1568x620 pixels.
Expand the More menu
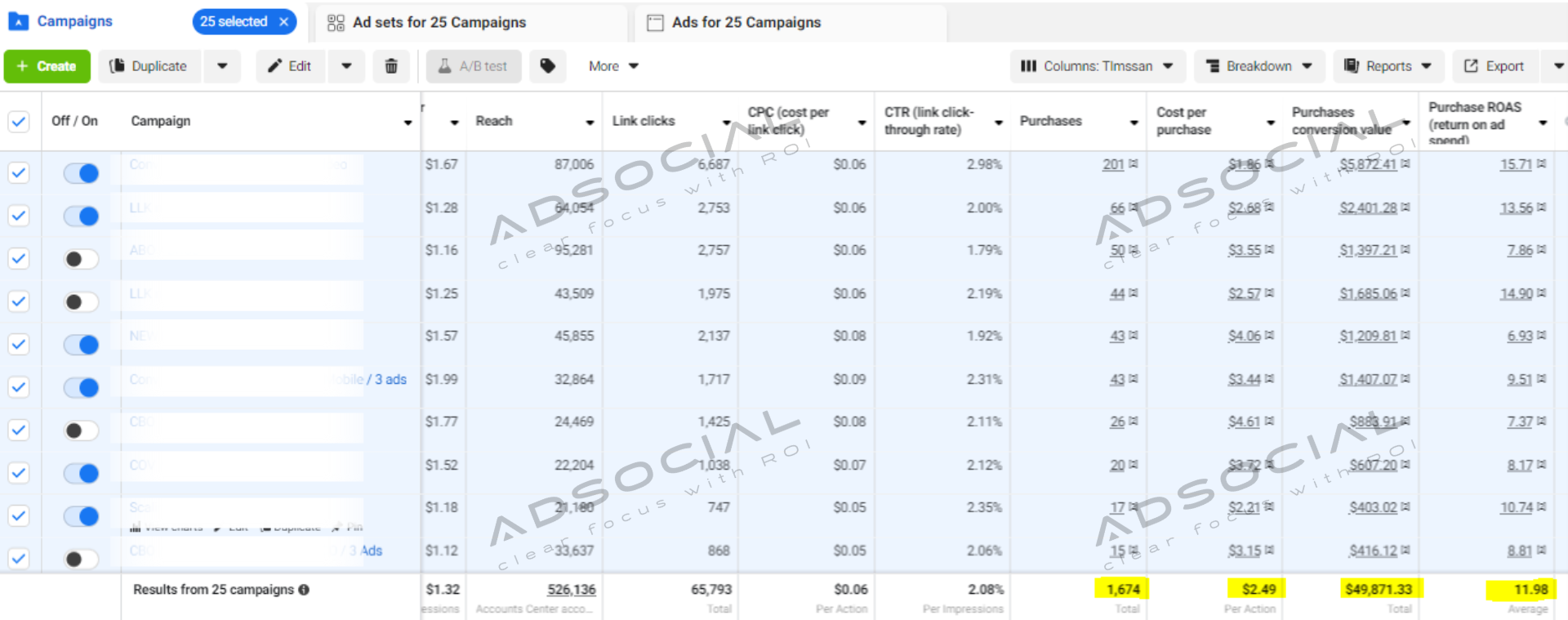tap(612, 66)
